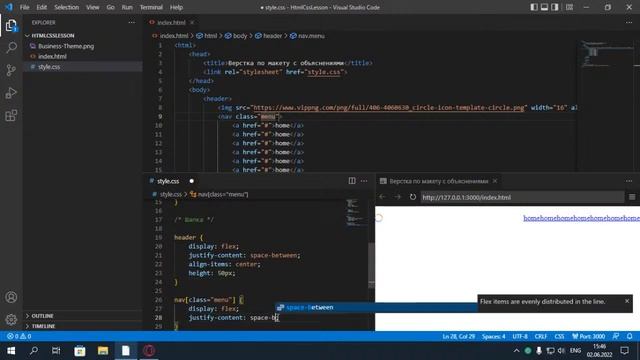Open the Edit menu

point(42,7)
